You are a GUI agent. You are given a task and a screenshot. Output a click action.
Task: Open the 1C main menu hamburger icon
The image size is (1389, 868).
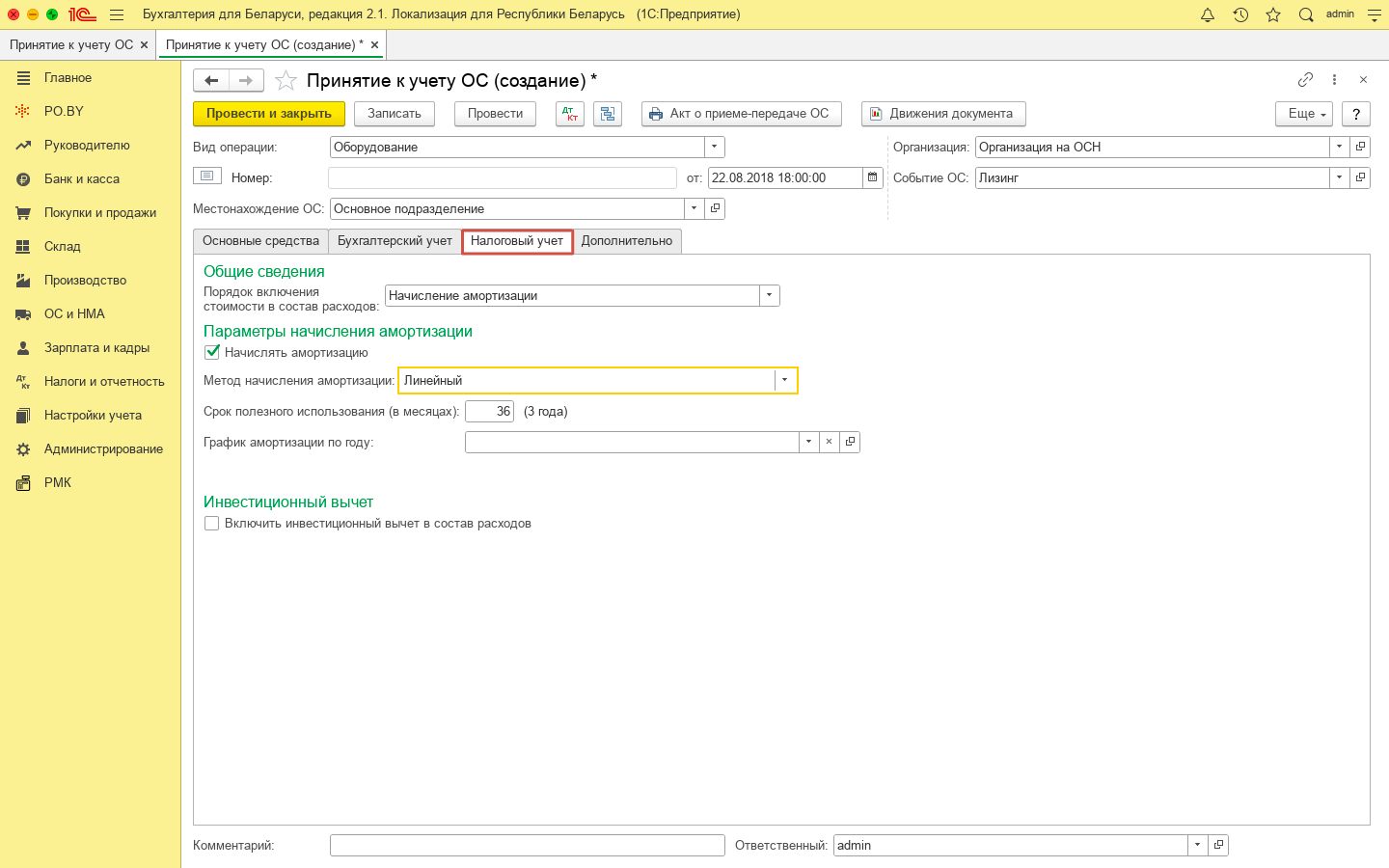117,14
